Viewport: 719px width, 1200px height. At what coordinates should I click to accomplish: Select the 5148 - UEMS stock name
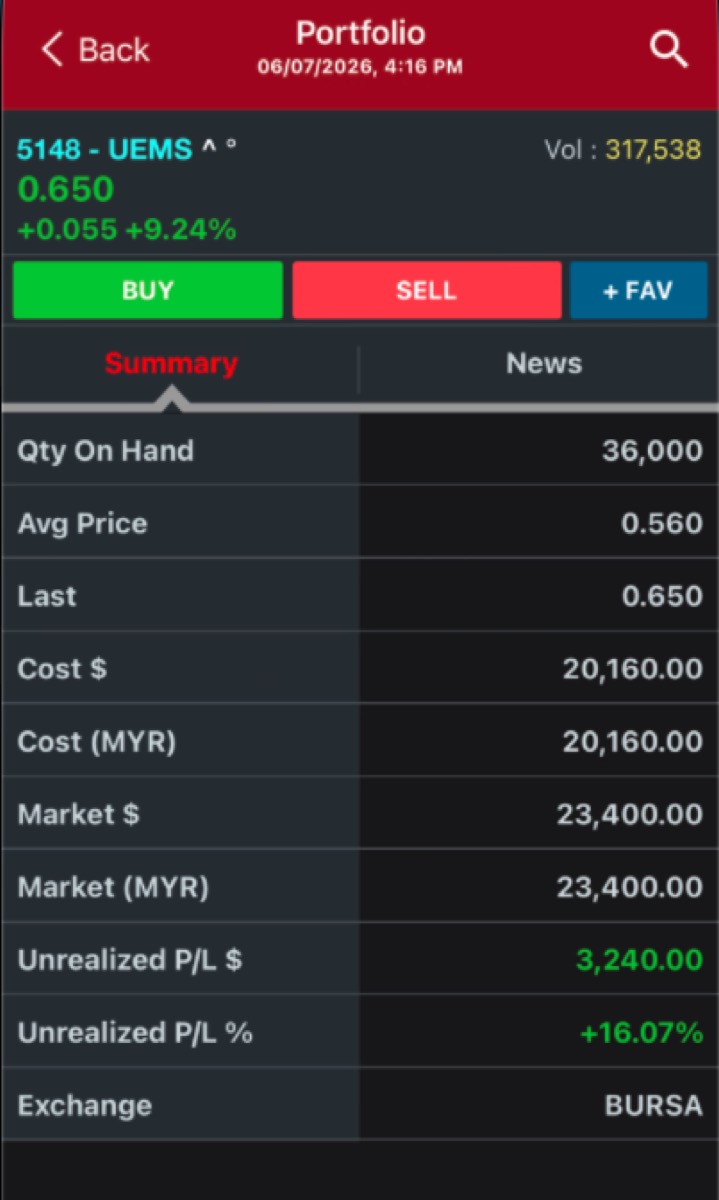pyautogui.click(x=104, y=150)
